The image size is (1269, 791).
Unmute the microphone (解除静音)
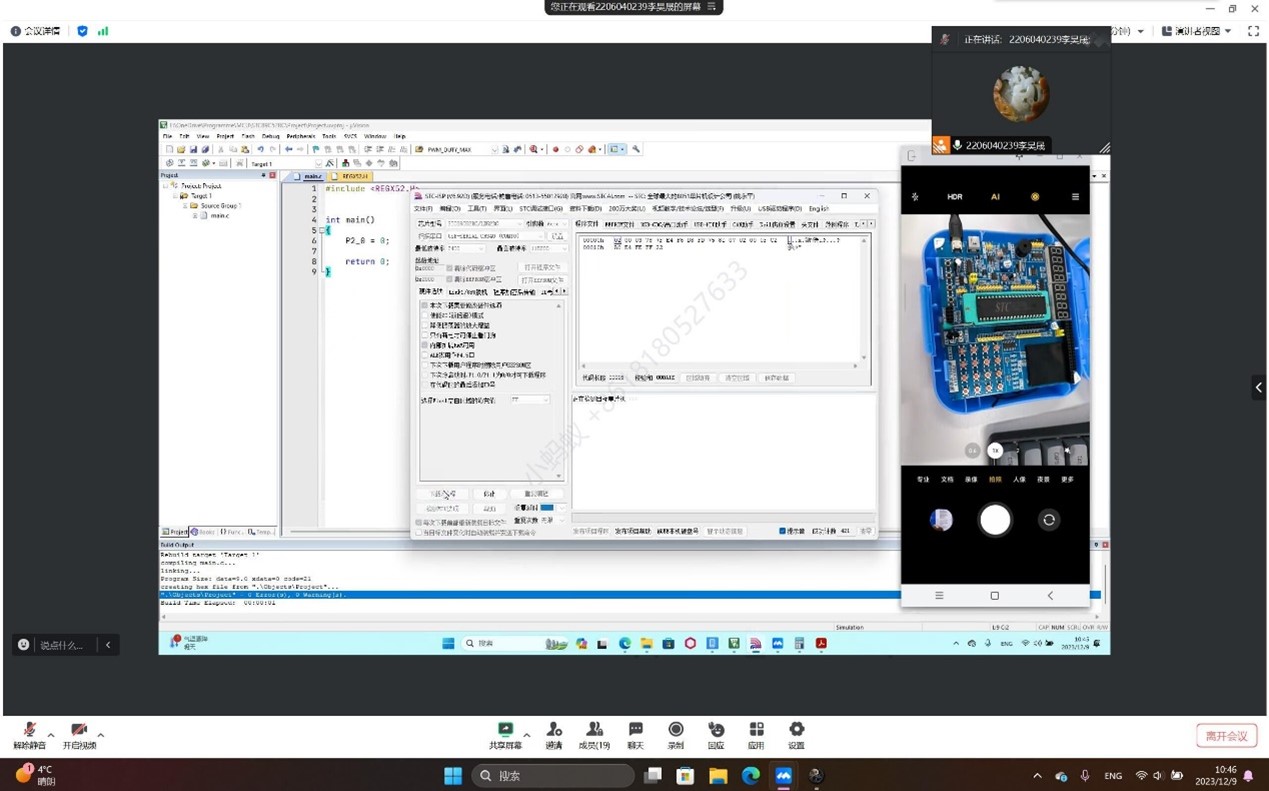(x=29, y=731)
